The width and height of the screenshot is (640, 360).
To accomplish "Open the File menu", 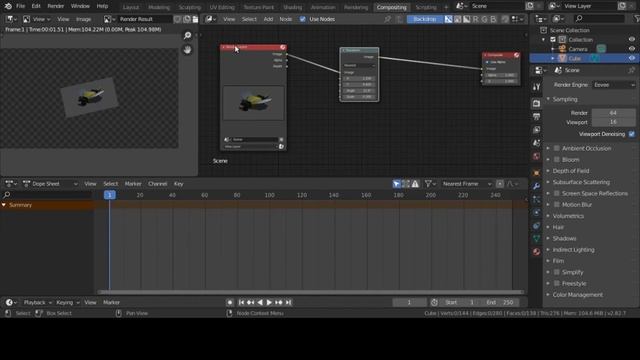I will (x=20, y=6).
